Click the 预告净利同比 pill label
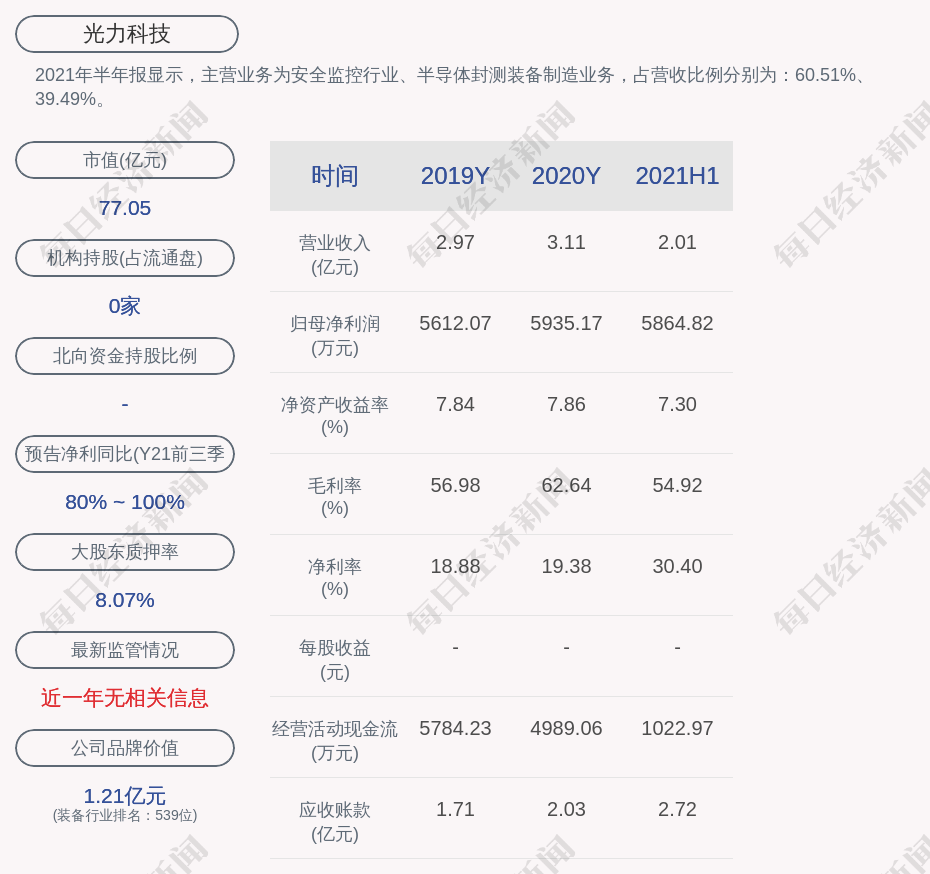 [x=125, y=454]
